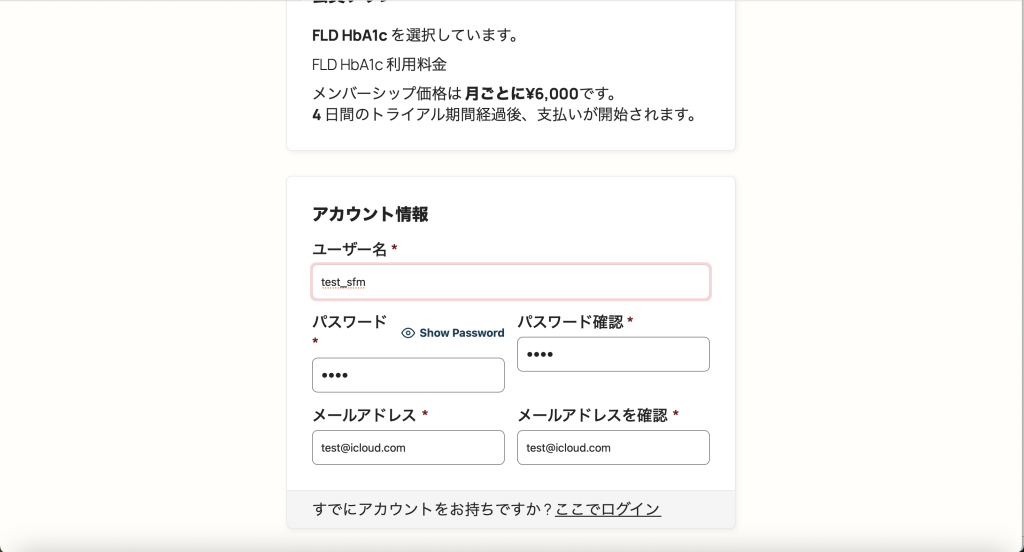Focus the ユーザー名 field containing test_sfm

click(x=510, y=282)
